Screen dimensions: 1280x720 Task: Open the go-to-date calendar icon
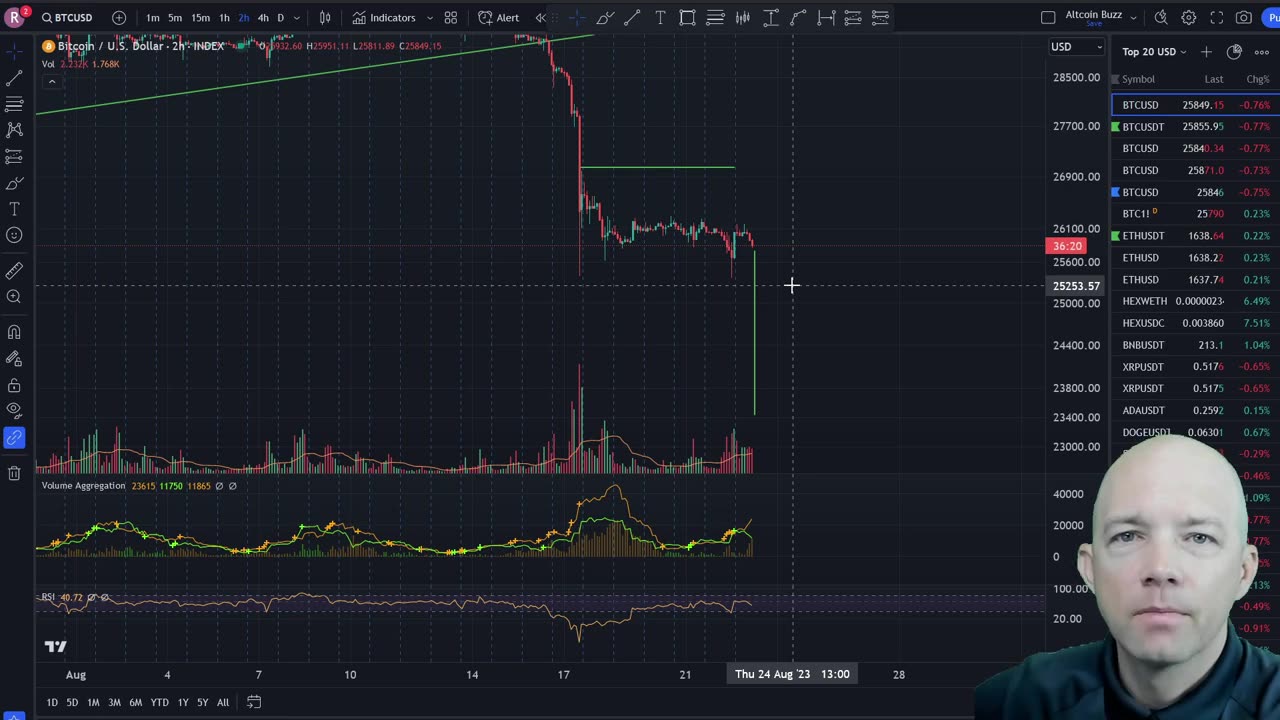pos(254,702)
